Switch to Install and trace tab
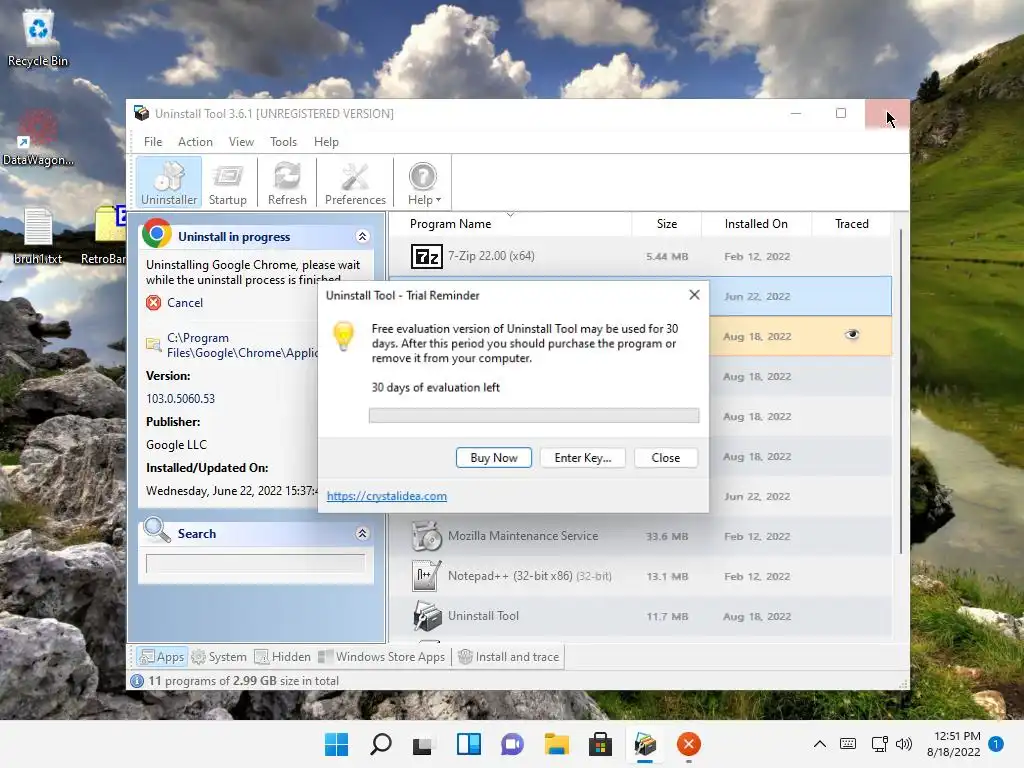This screenshot has height=768, width=1024. [509, 657]
